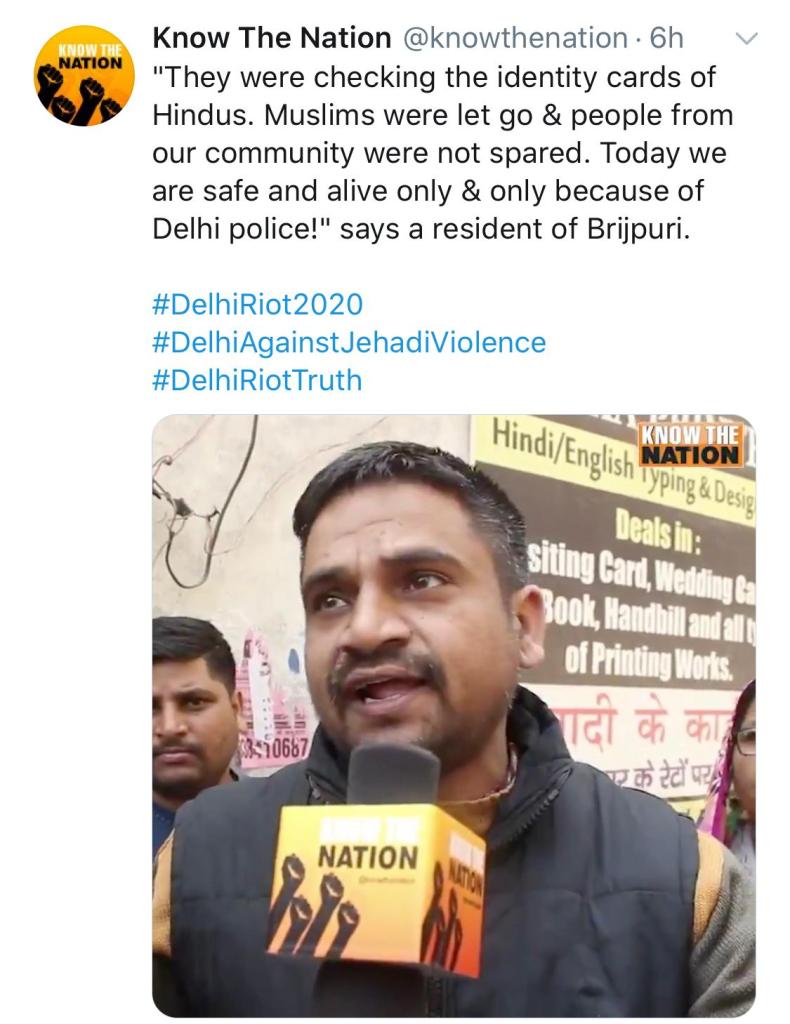Click the 'of Printing Works.' sign line
The image size is (790, 1024).
pyautogui.click(x=648, y=662)
